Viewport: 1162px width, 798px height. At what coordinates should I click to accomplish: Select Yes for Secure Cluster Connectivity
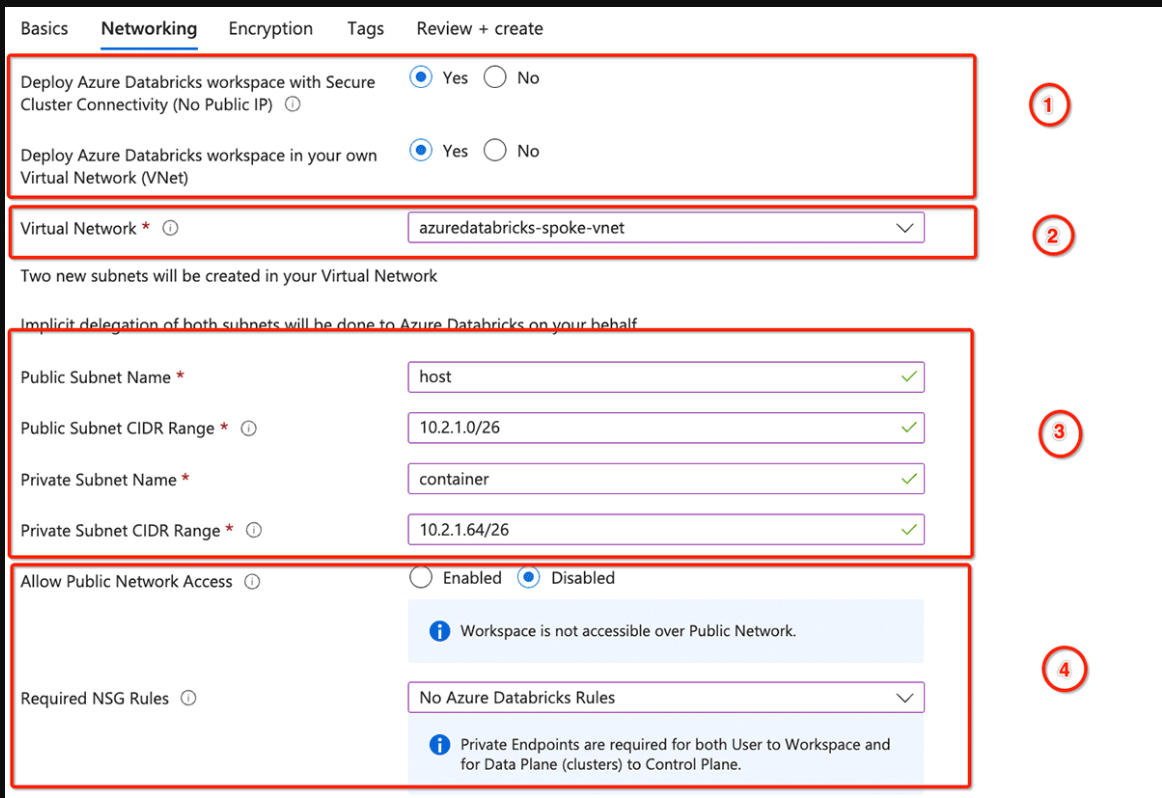pyautogui.click(x=421, y=77)
